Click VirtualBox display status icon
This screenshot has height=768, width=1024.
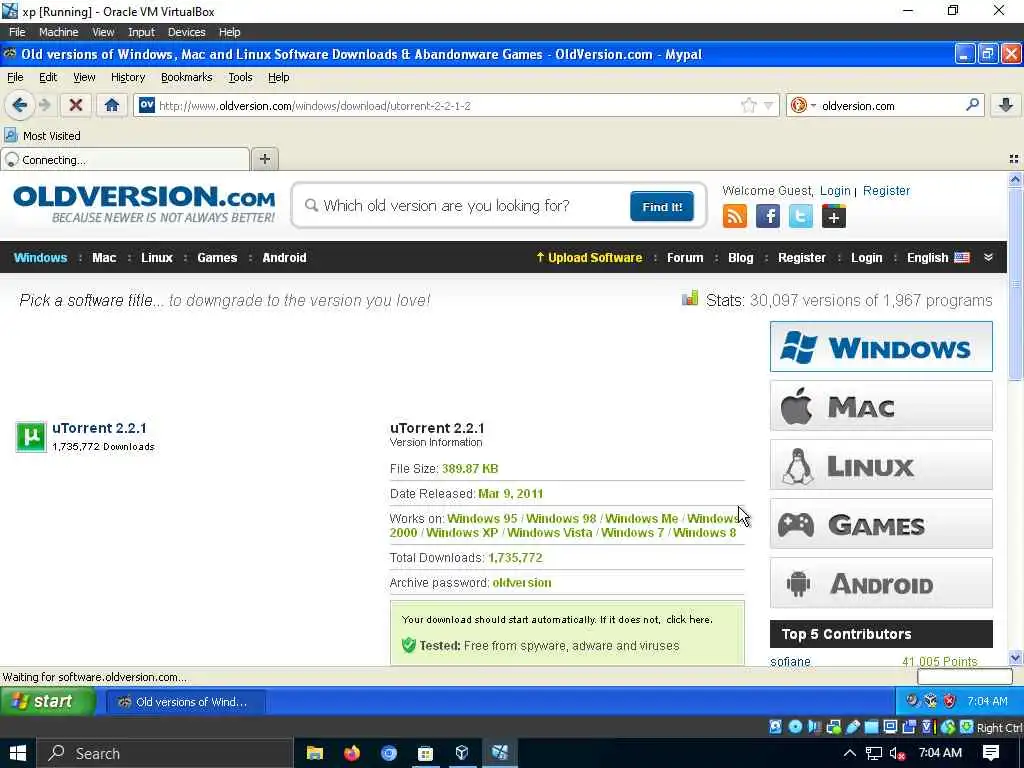coord(890,727)
